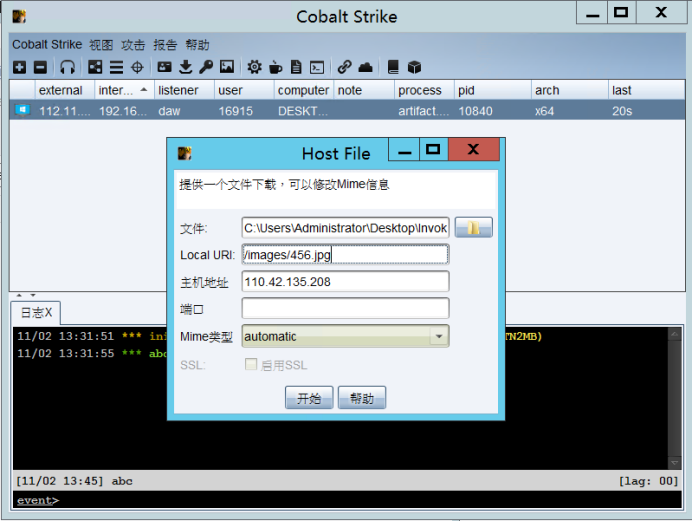Screen dimensions: 692x521
Task: Click the coffee cup Java applet icon
Action: (x=275, y=67)
